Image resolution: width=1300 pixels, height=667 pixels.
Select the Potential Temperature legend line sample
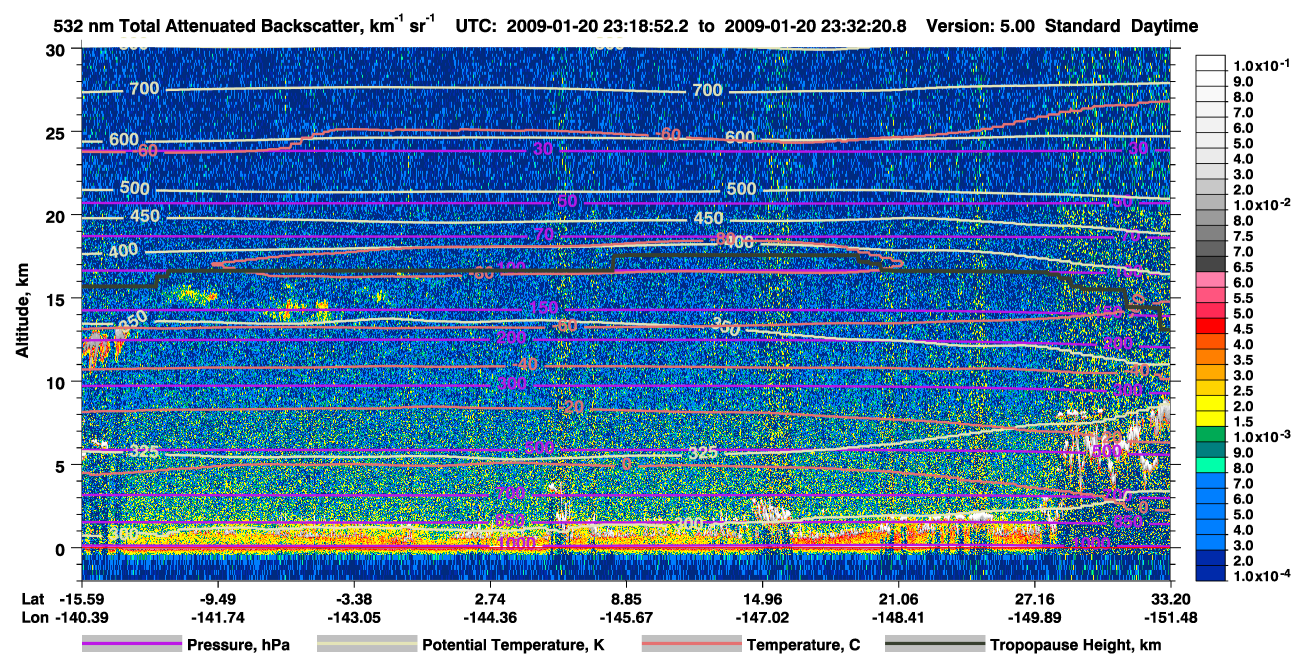click(367, 645)
